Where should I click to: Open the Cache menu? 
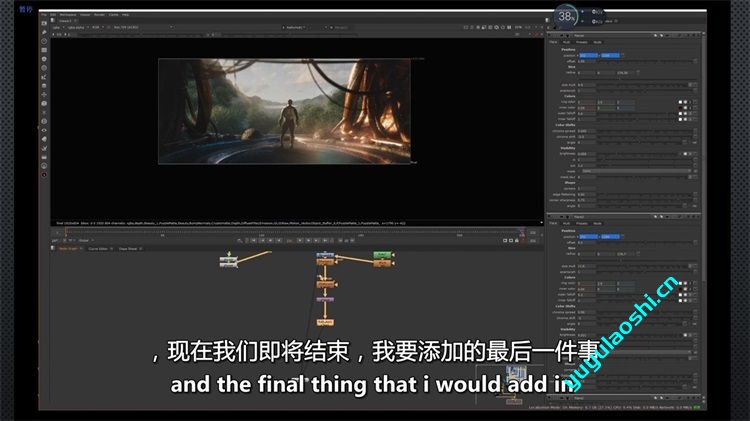(113, 15)
